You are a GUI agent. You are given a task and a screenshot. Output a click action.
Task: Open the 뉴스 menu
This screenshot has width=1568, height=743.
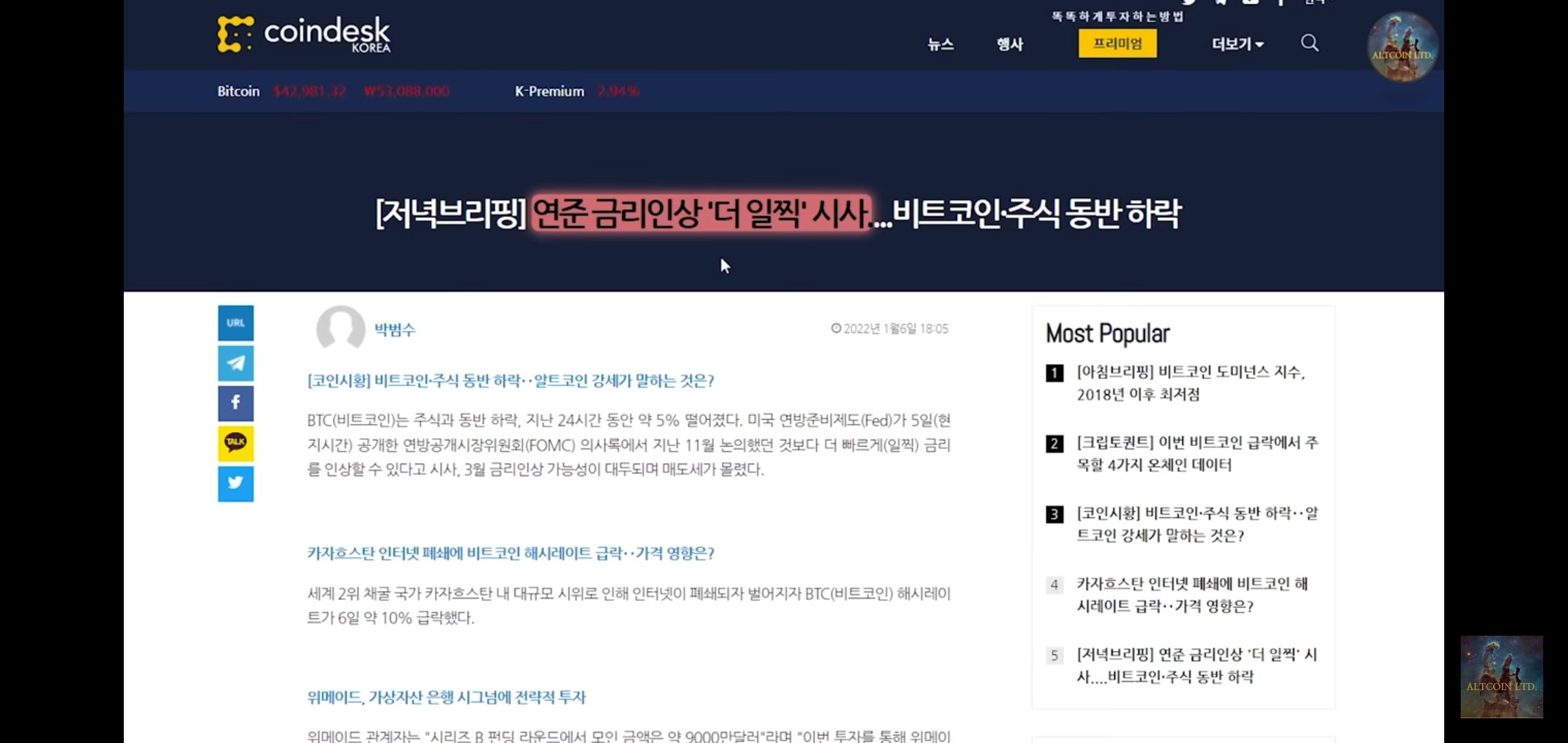click(x=940, y=44)
